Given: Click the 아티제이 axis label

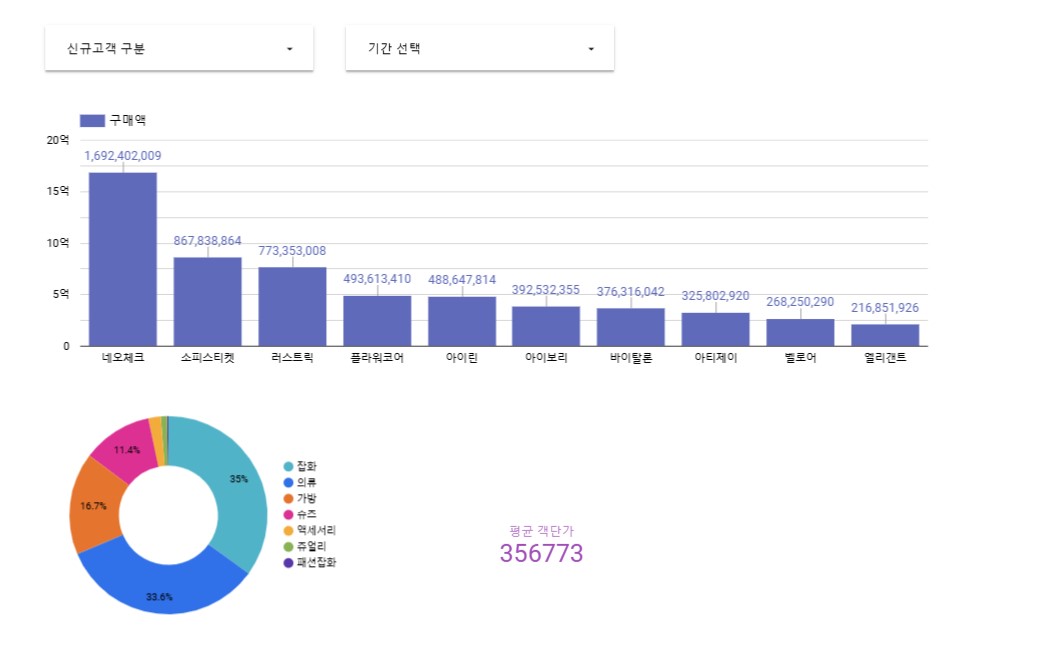Looking at the screenshot, I should (715, 357).
